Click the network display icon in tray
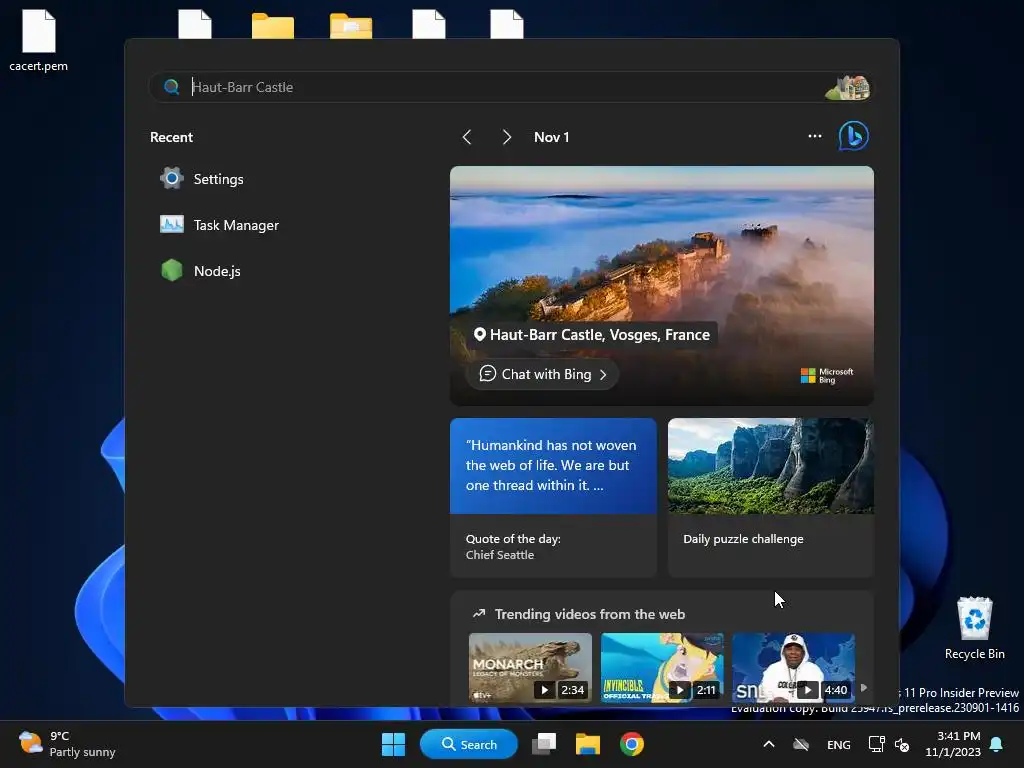Image resolution: width=1024 pixels, height=768 pixels. click(876, 744)
